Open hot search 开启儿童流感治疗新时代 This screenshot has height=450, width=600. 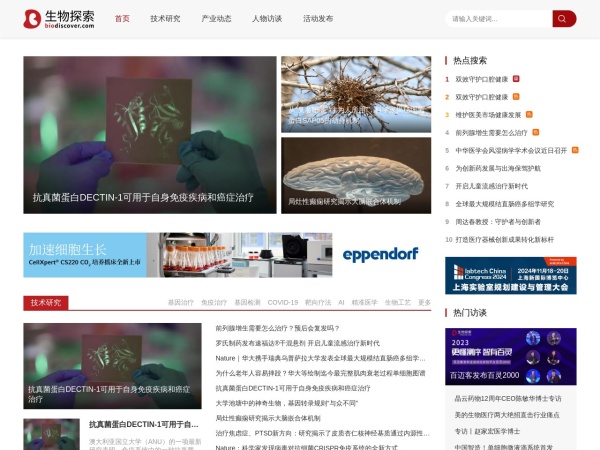491,186
